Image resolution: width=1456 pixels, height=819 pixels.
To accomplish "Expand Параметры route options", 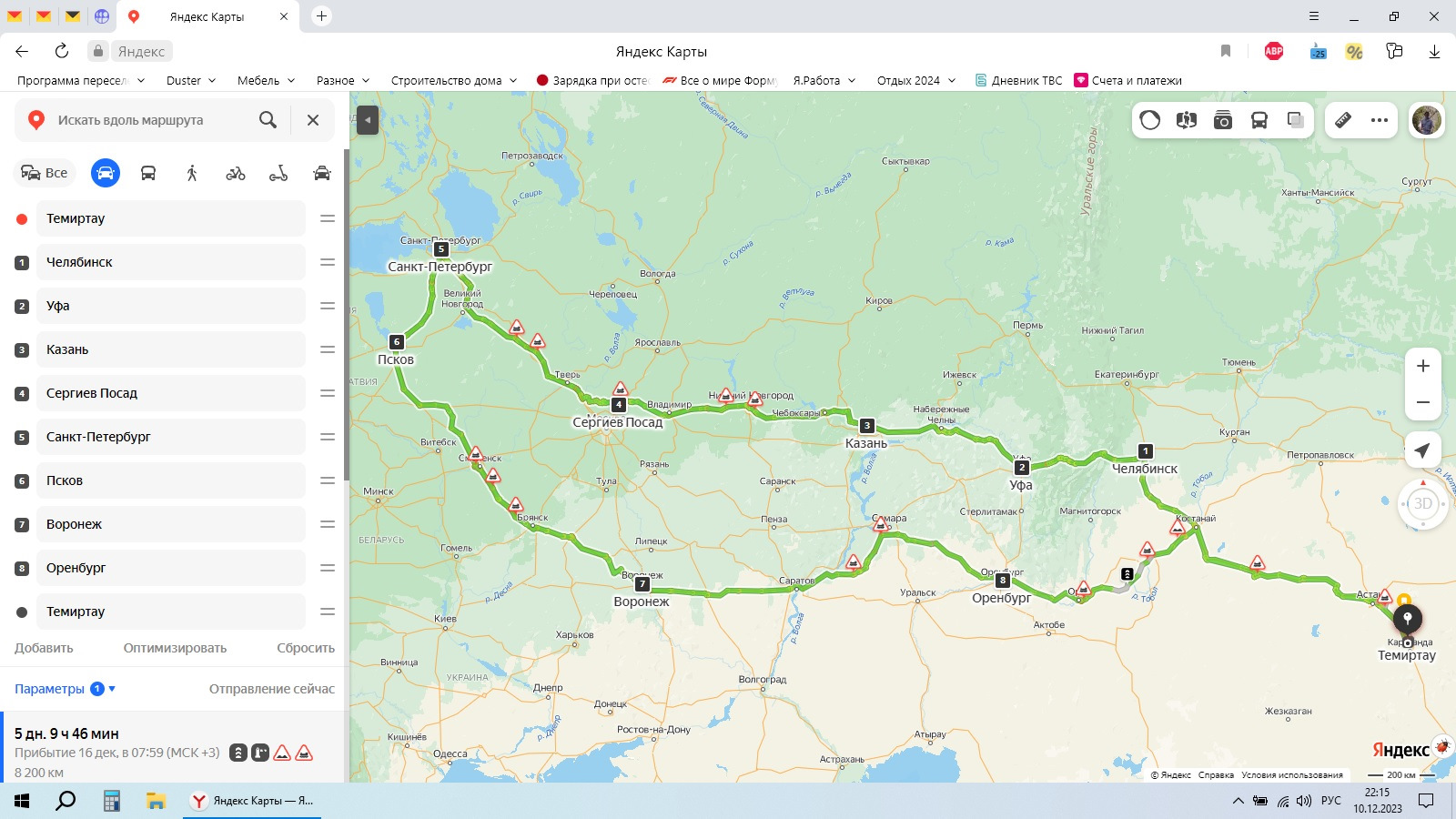I will coord(65,689).
